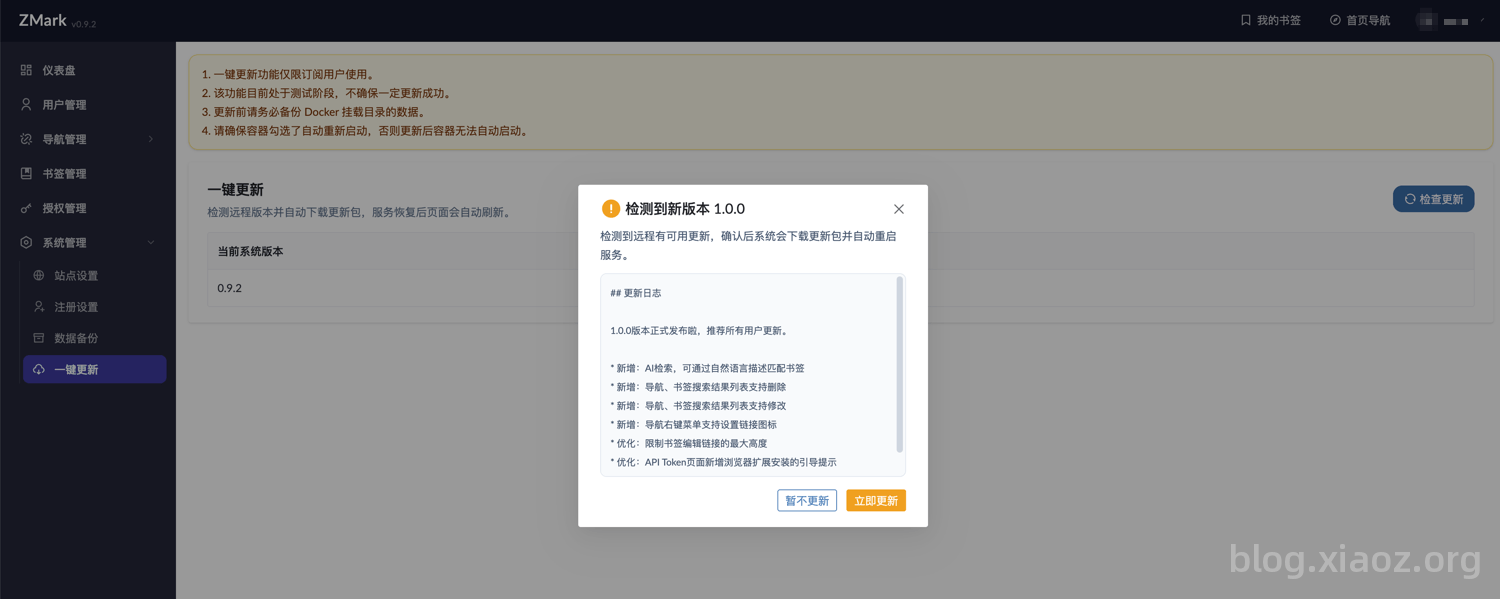Screen dimensions: 1500x599
Task: Select 注册设置 submenu item
Action: [x=94, y=307]
